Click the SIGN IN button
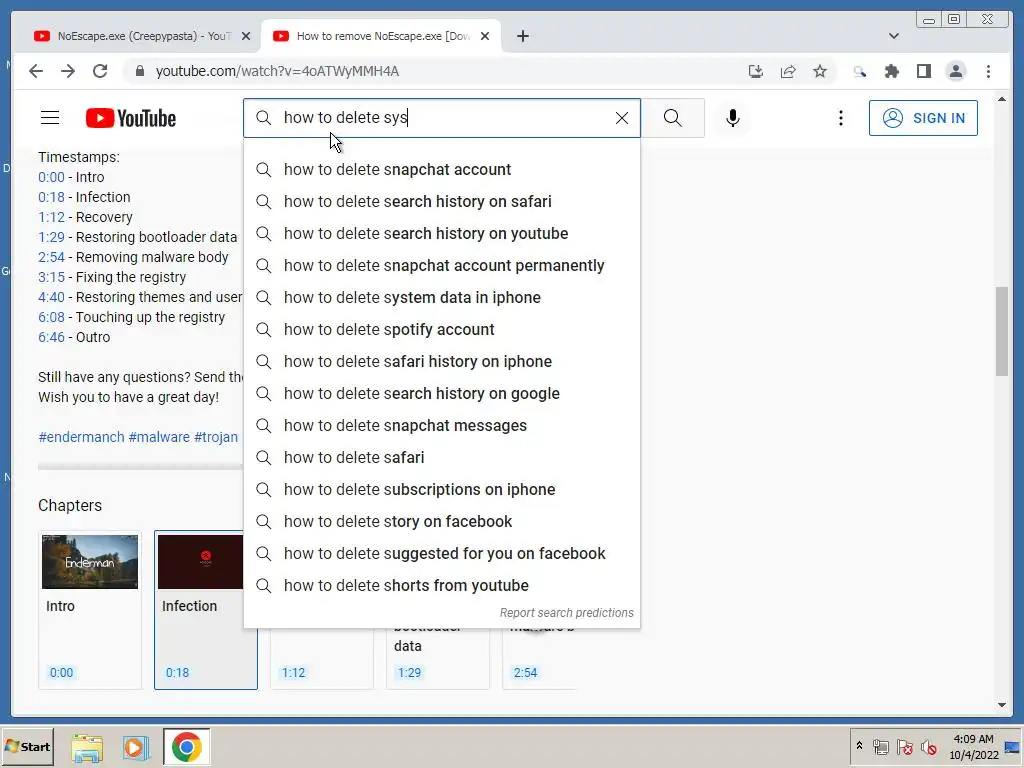This screenshot has width=1024, height=768. pyautogui.click(x=923, y=118)
